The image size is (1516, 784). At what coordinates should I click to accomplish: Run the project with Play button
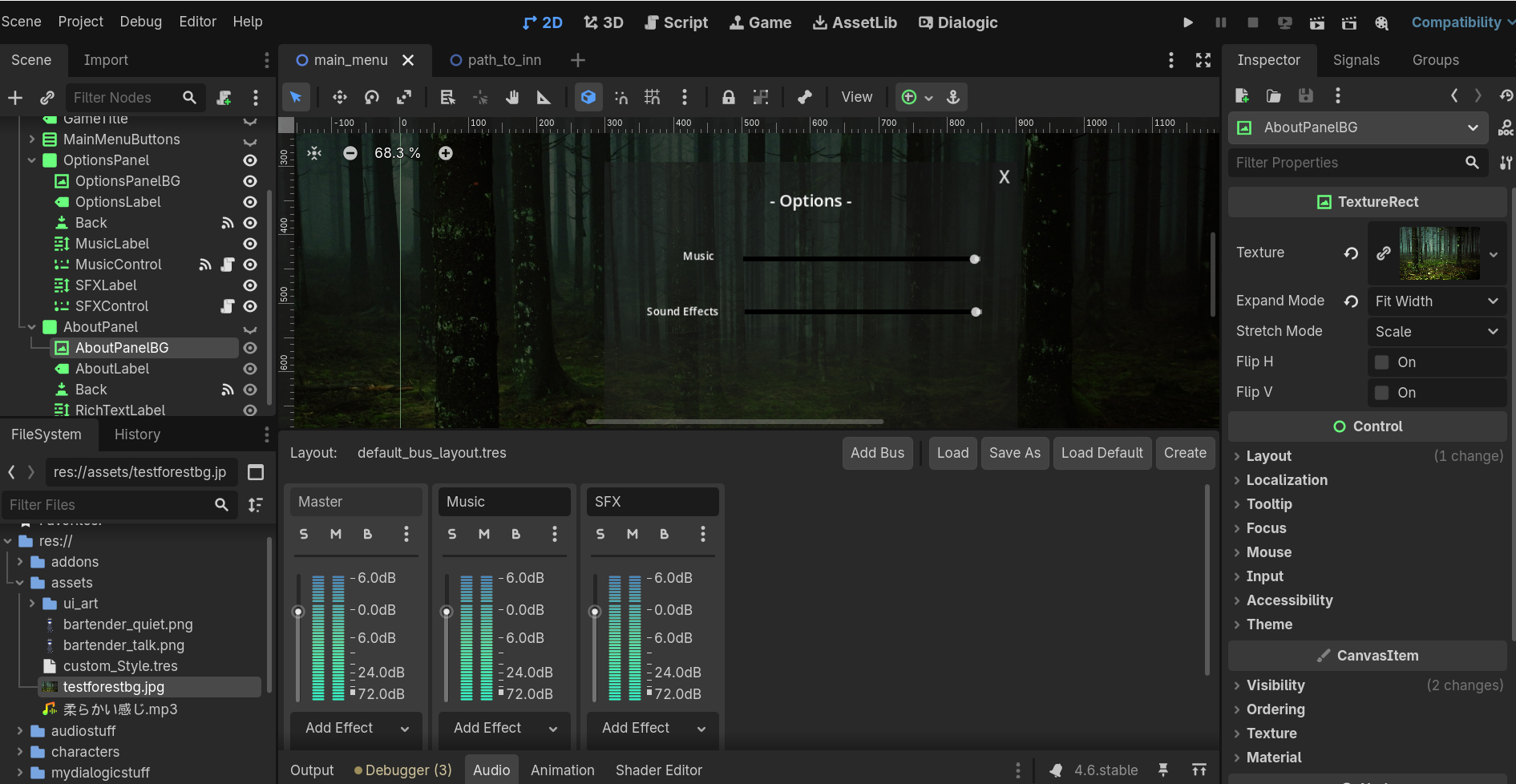(x=1188, y=22)
